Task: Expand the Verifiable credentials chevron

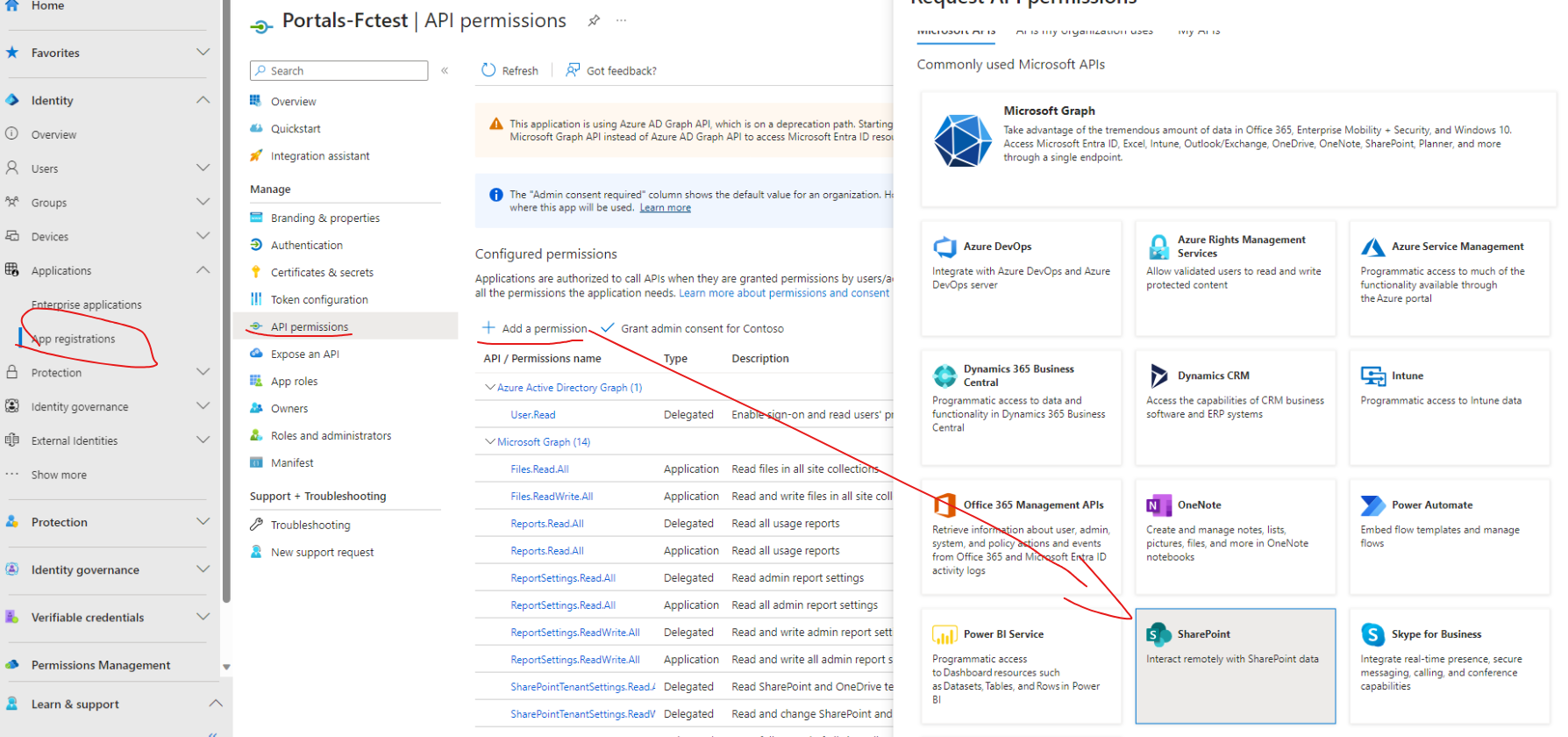Action: coord(203,617)
